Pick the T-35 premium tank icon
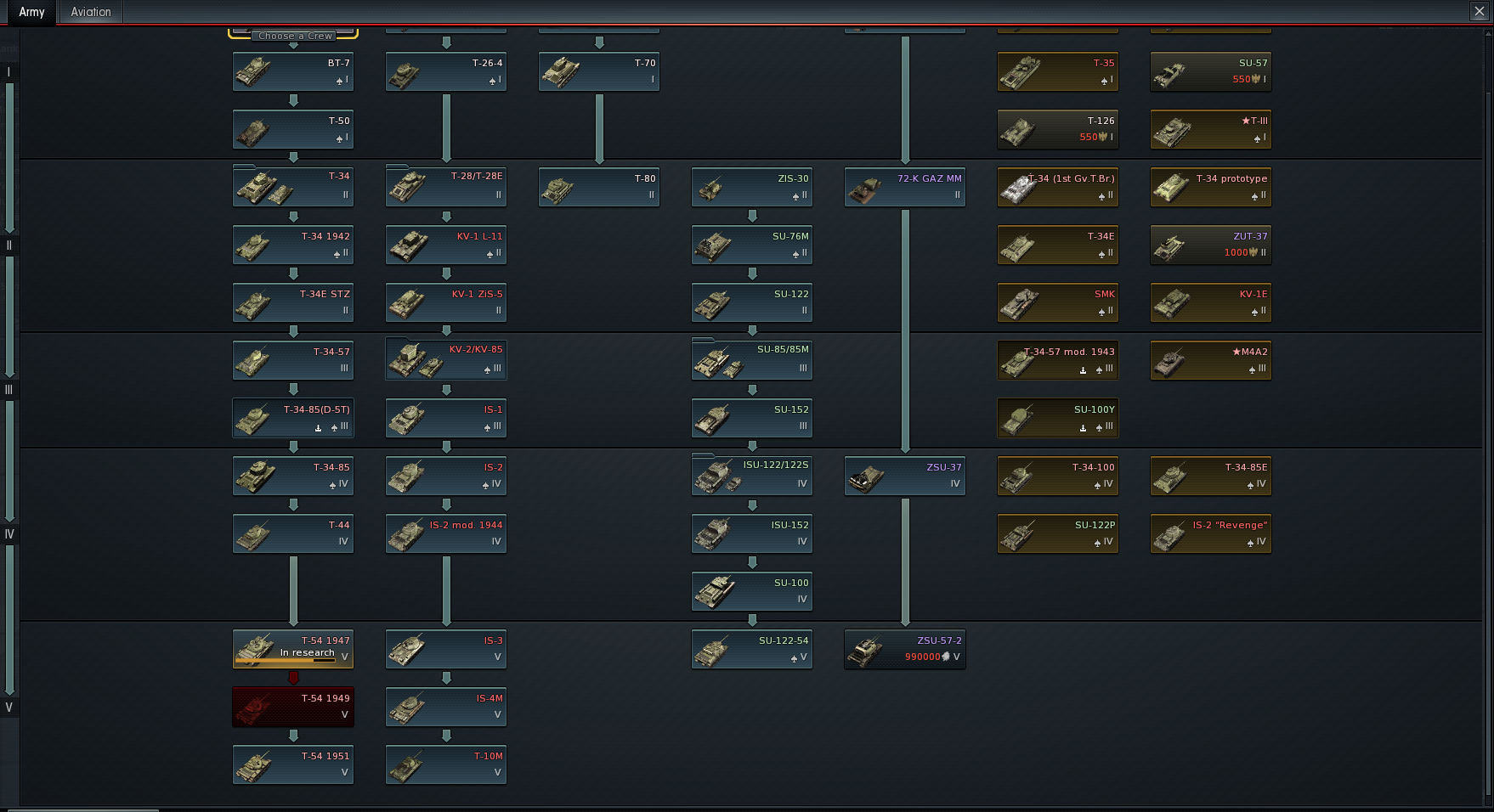The image size is (1494, 812). [1020, 71]
